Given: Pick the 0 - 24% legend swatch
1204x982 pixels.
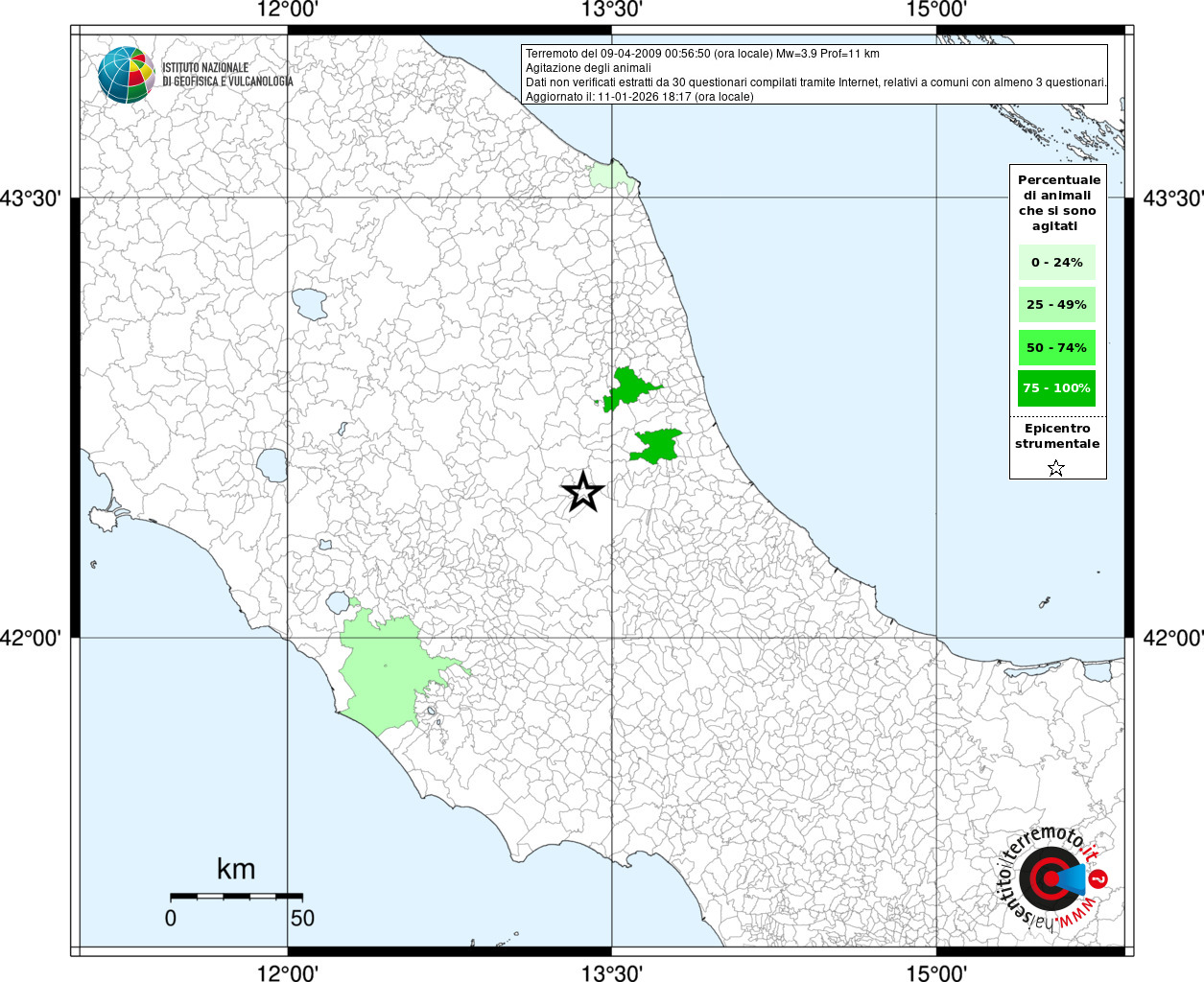Looking at the screenshot, I should (x=1056, y=262).
